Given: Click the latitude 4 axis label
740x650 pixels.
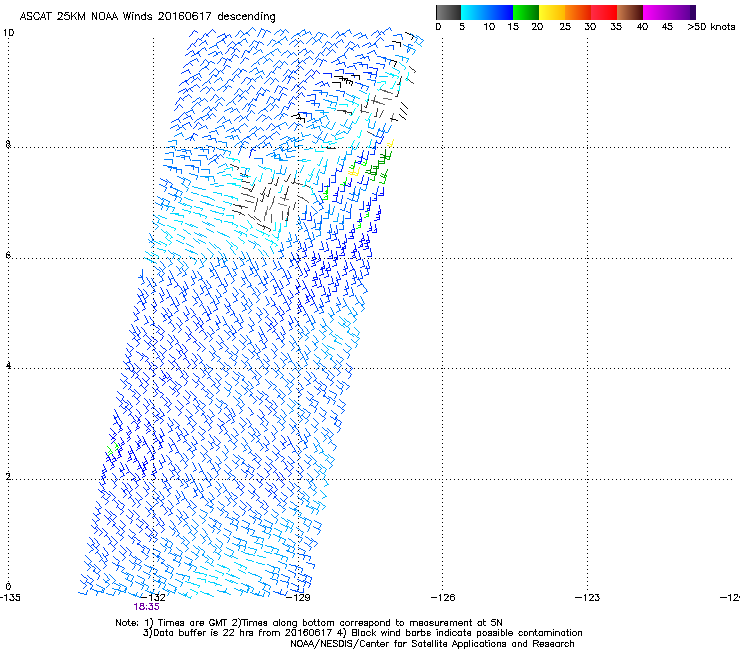Looking at the screenshot, I should tap(8, 365).
